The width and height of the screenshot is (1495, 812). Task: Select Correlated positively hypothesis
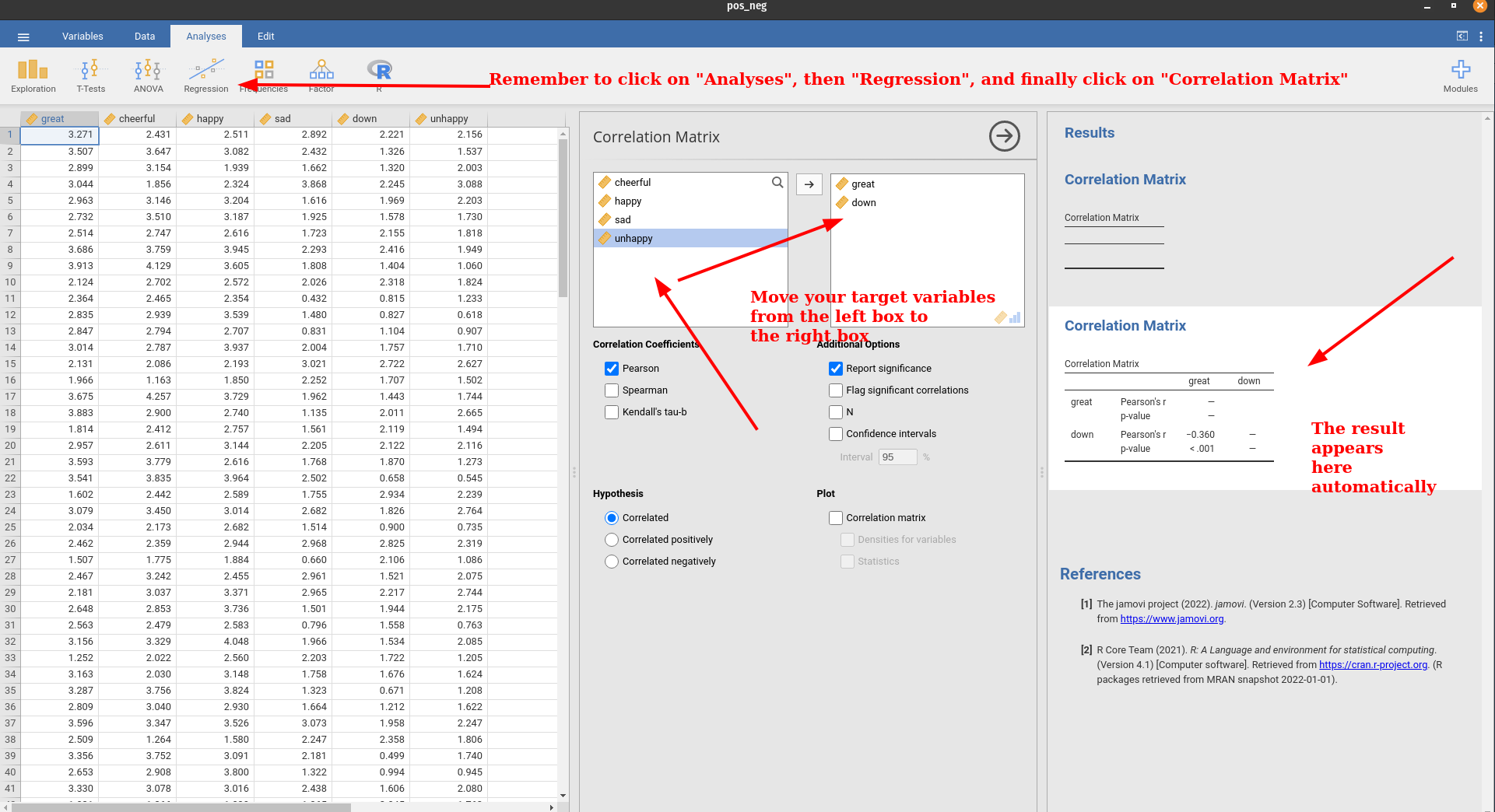(x=612, y=540)
